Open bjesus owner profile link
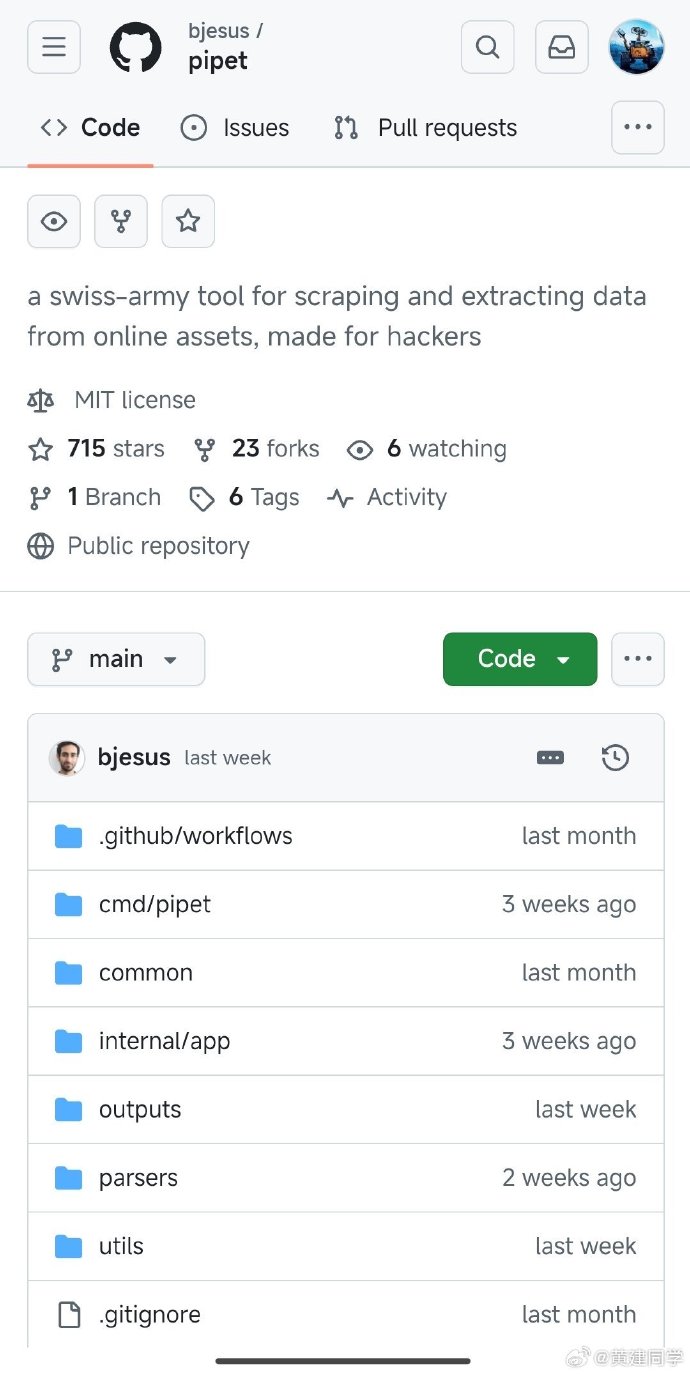Screen dimensions: 690x1374 (218, 30)
